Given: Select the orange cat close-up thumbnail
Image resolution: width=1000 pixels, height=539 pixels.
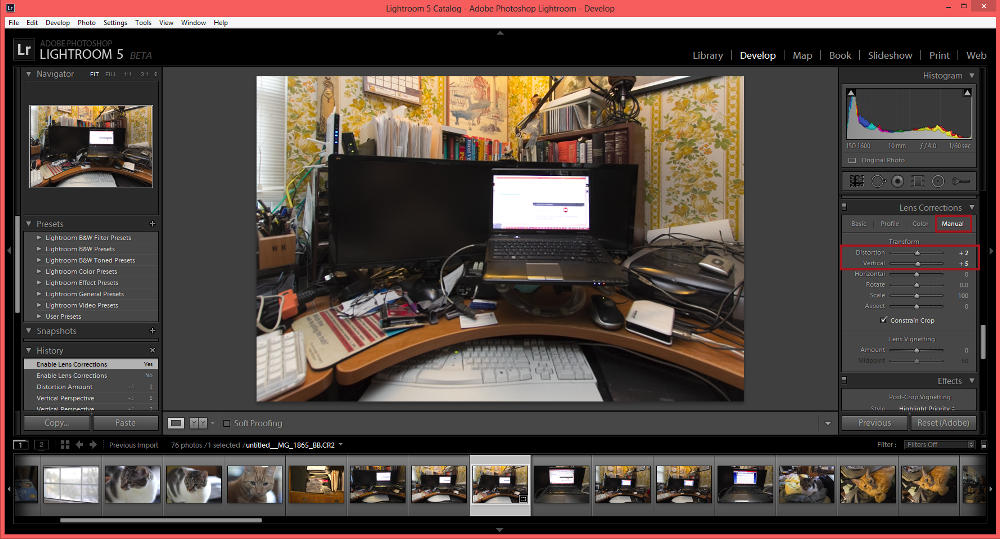Looking at the screenshot, I should click(x=254, y=484).
